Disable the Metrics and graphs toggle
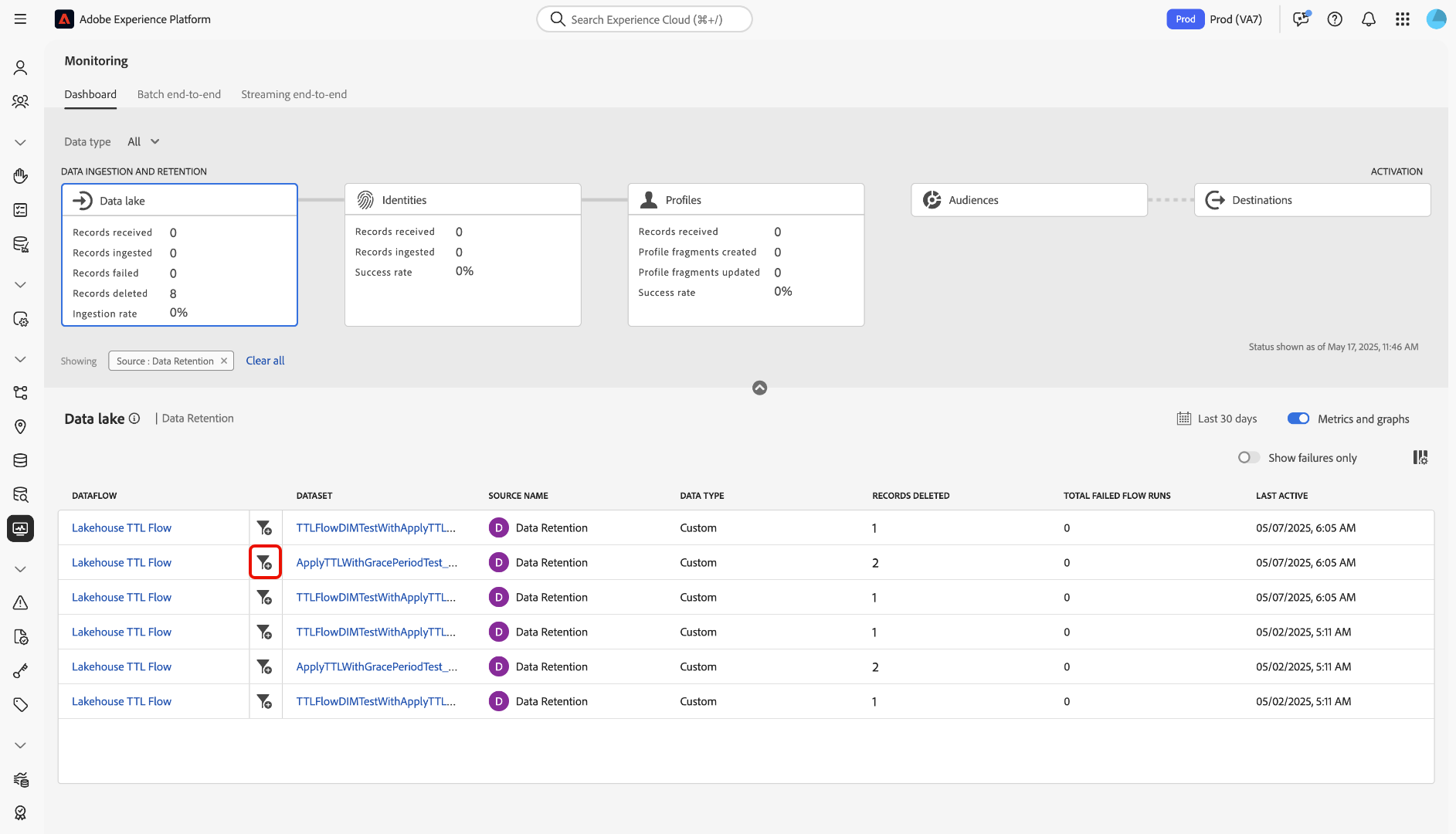1456x834 pixels. coord(1298,419)
